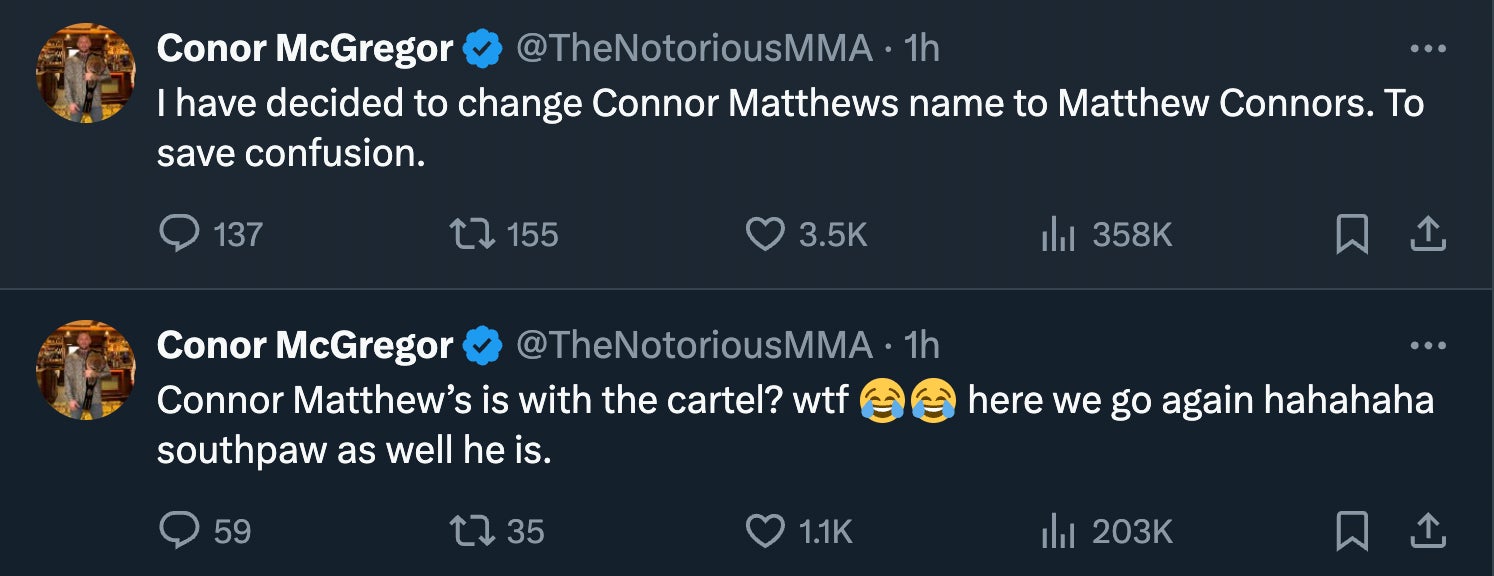Share the first tweet
The width and height of the screenshot is (1494, 576).
1427,234
